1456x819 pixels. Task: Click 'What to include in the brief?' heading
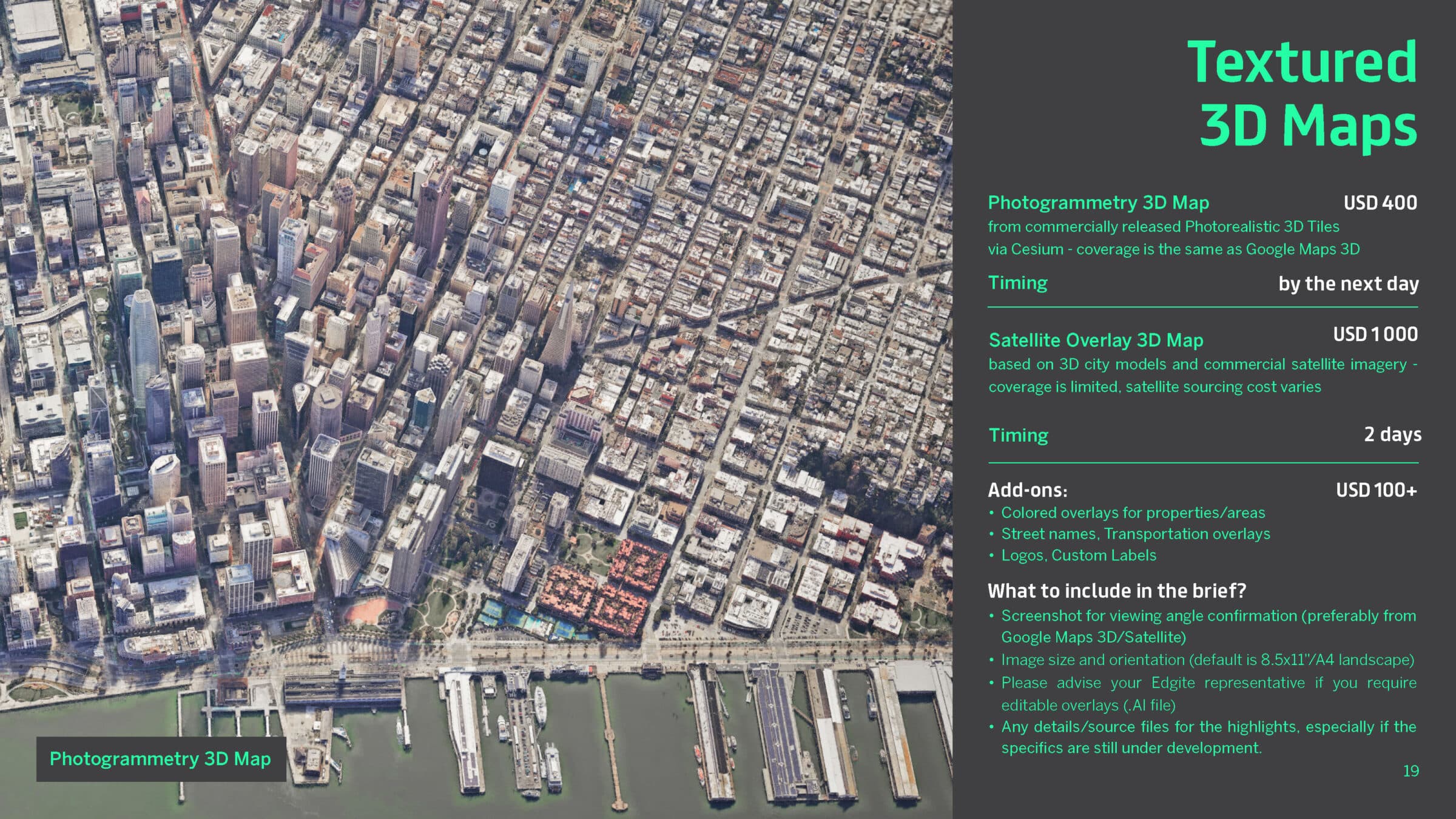1116,591
